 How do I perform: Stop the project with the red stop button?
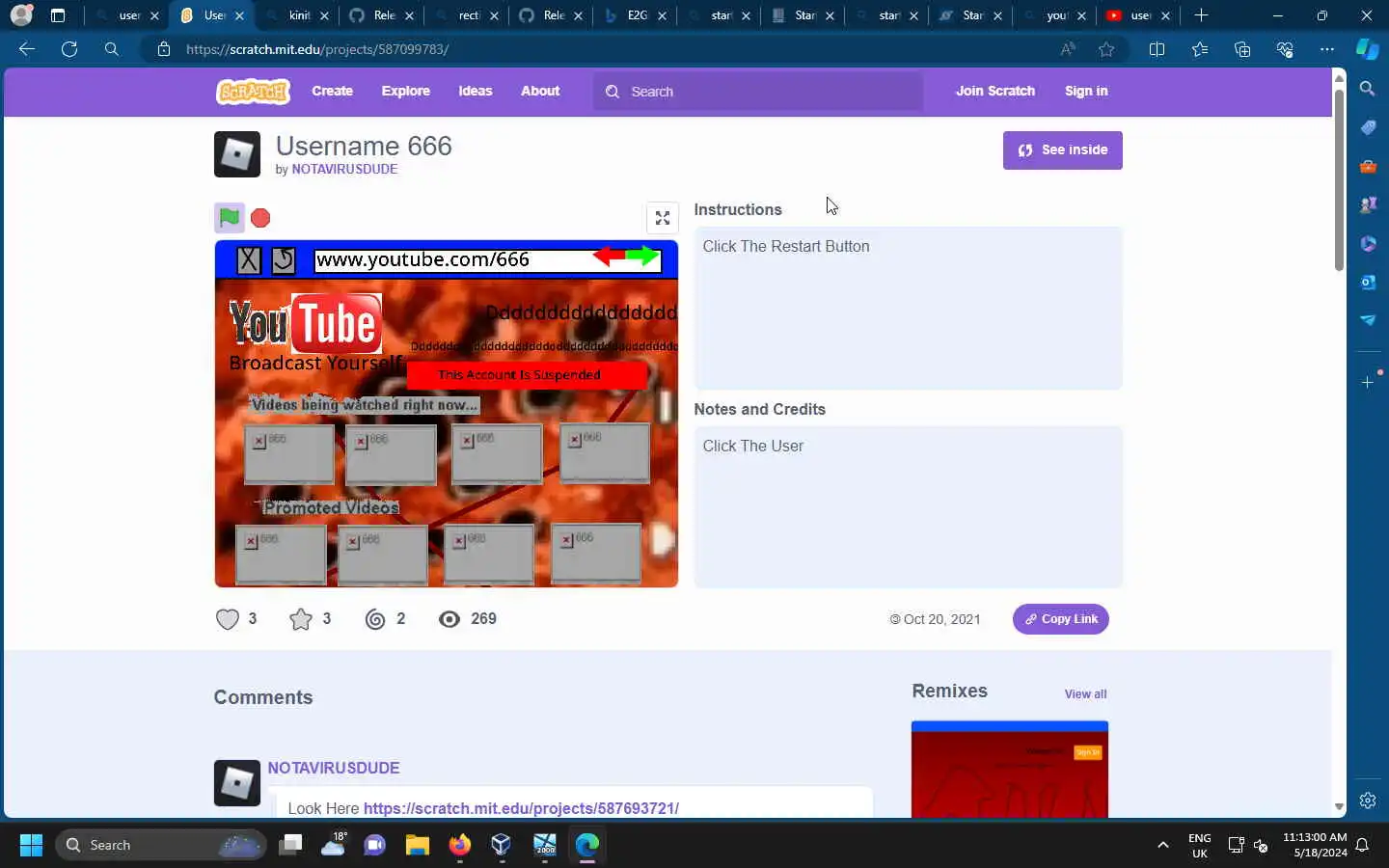[260, 218]
